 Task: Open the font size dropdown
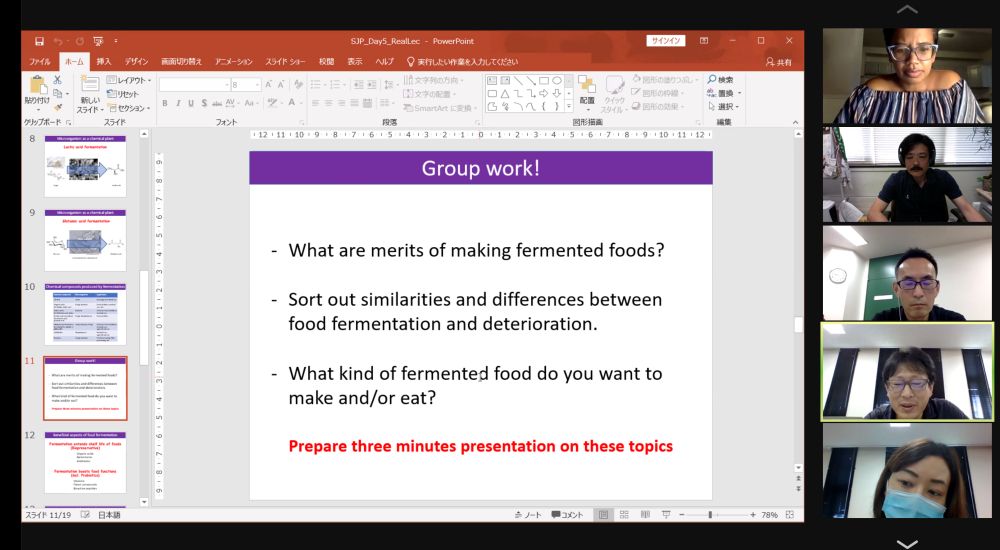click(x=258, y=84)
